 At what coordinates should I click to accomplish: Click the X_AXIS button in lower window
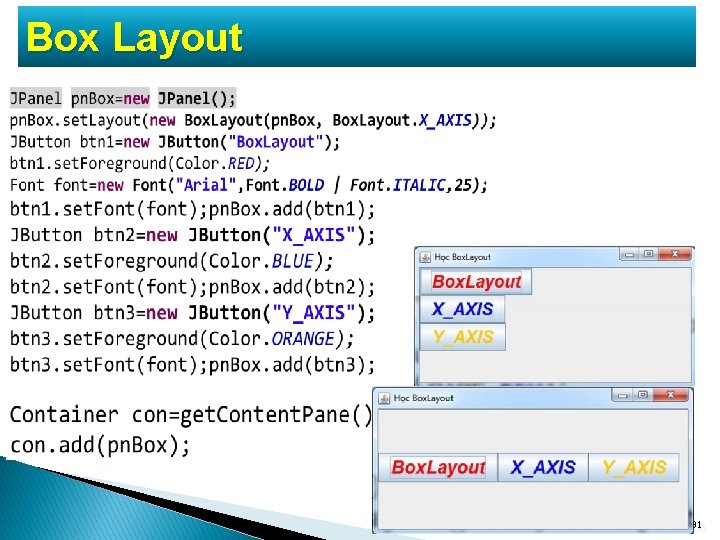click(x=543, y=467)
